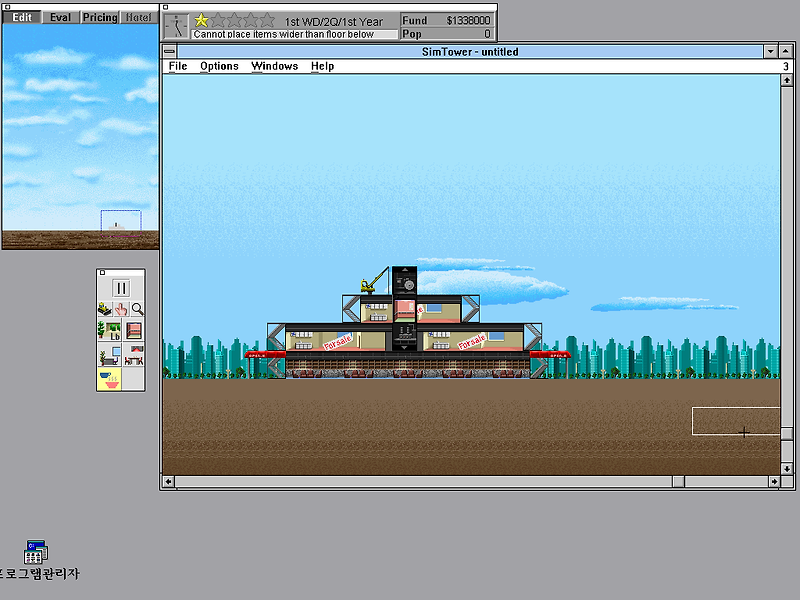Screen dimensions: 800x600
Task: Choose the elevator build tool
Action: click(134, 331)
